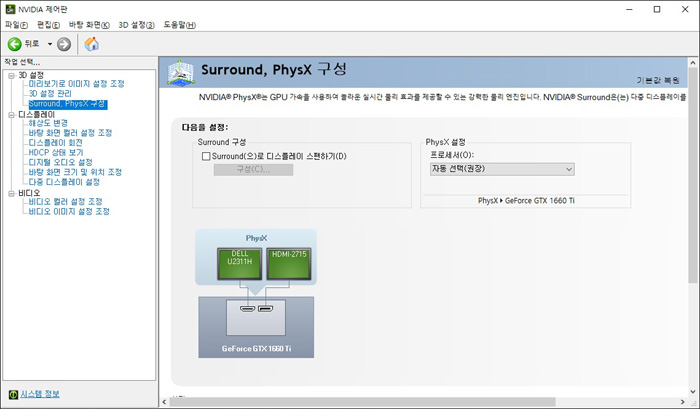The height and width of the screenshot is (409, 700).
Task: Collapse the 비디오 tree node
Action: point(12,193)
